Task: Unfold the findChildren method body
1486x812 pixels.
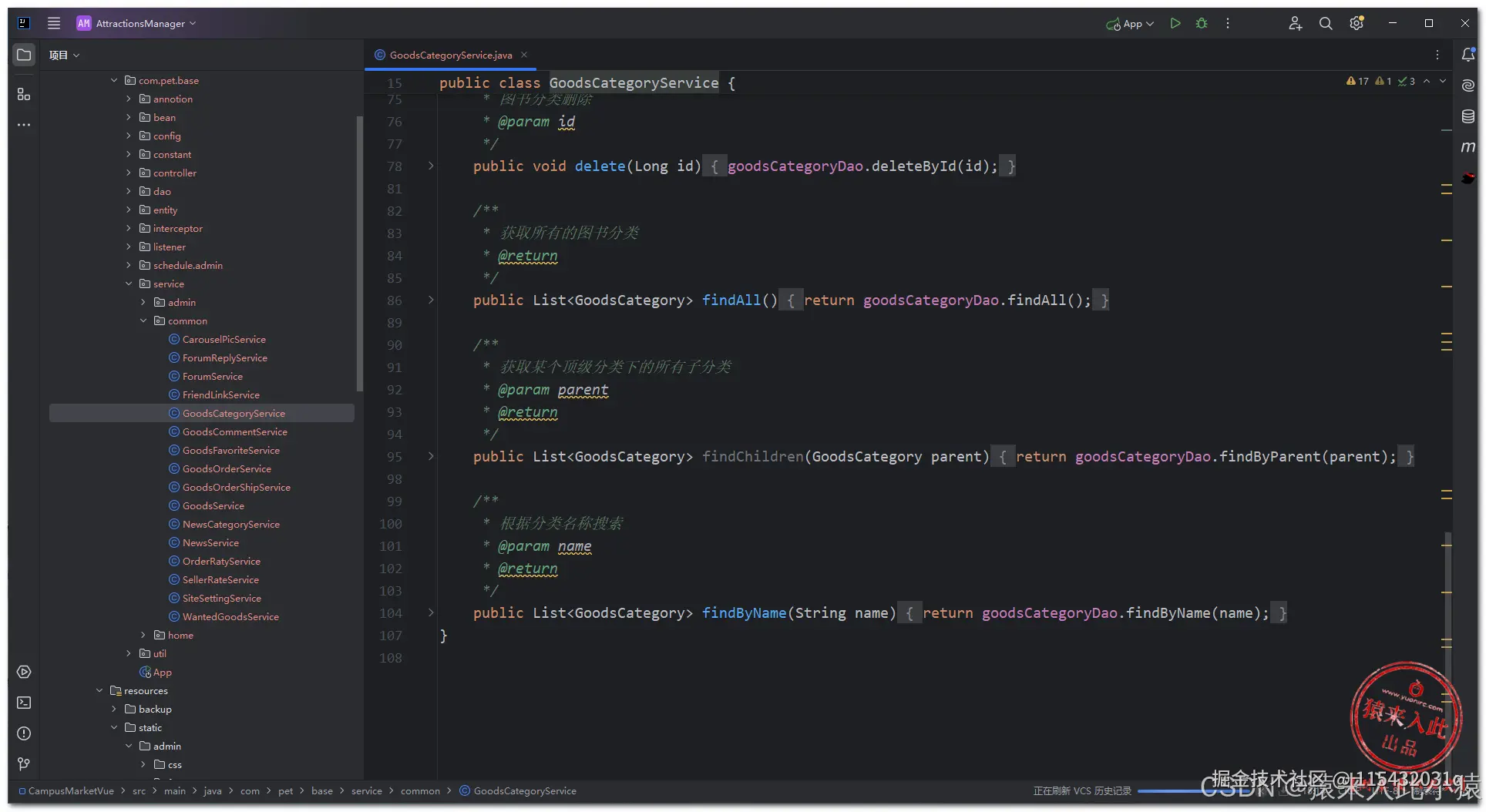Action: click(x=431, y=456)
